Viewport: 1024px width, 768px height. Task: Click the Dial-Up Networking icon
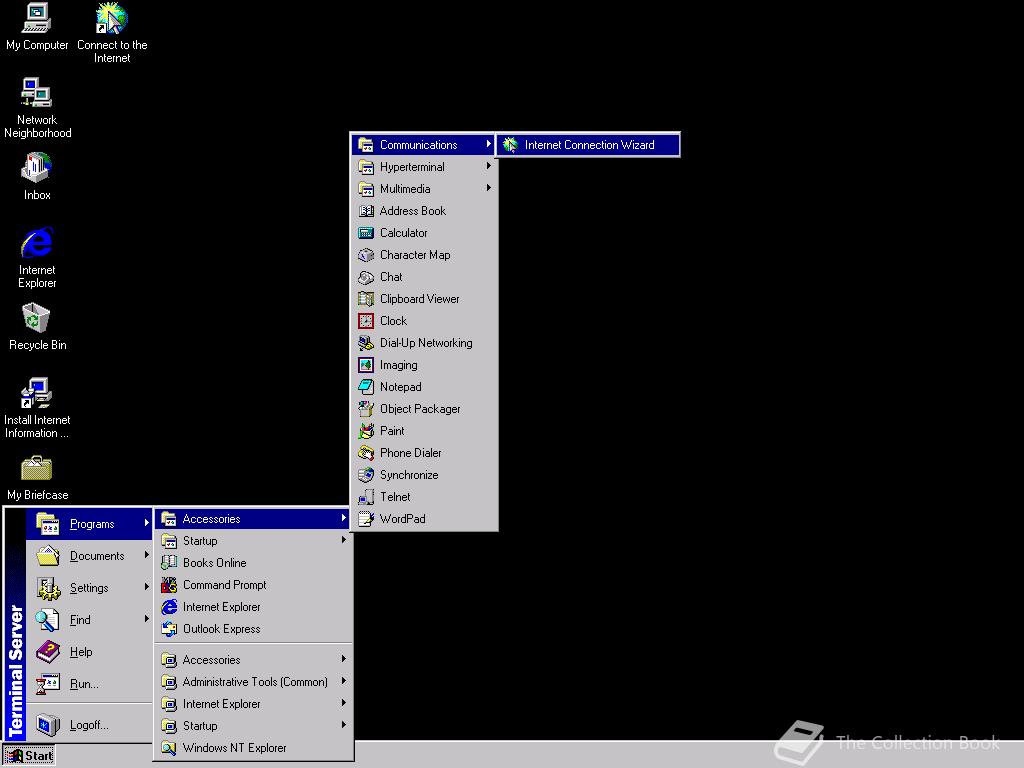(366, 343)
